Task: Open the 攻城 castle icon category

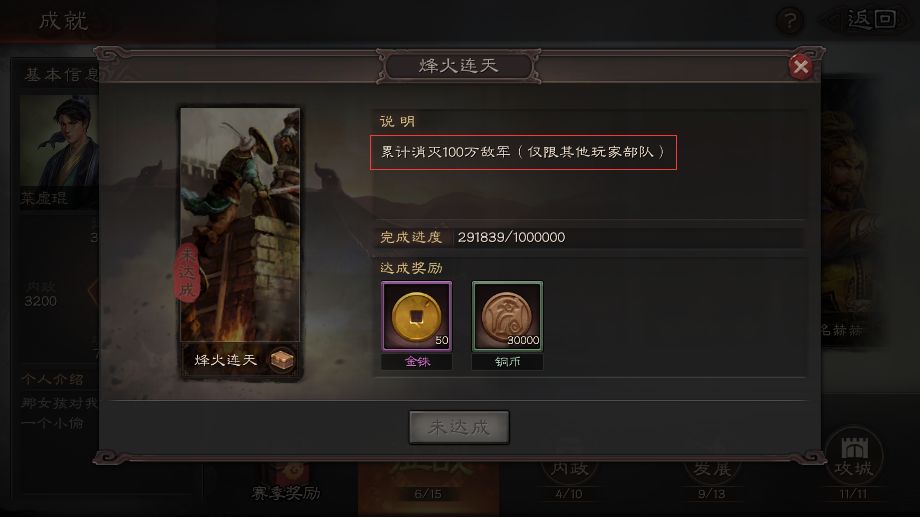Action: coord(854,457)
